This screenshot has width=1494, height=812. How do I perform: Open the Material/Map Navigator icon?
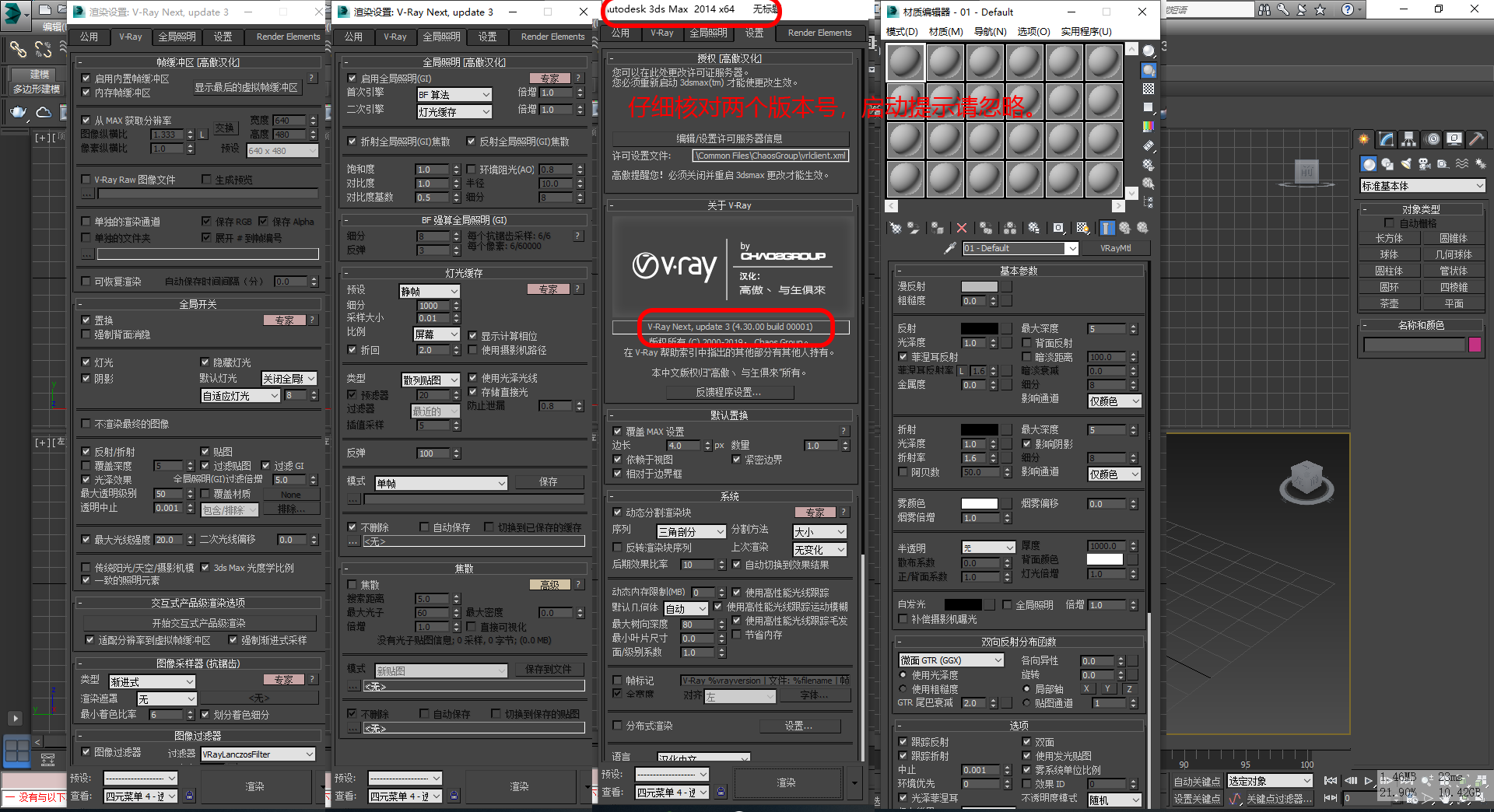tap(1149, 202)
